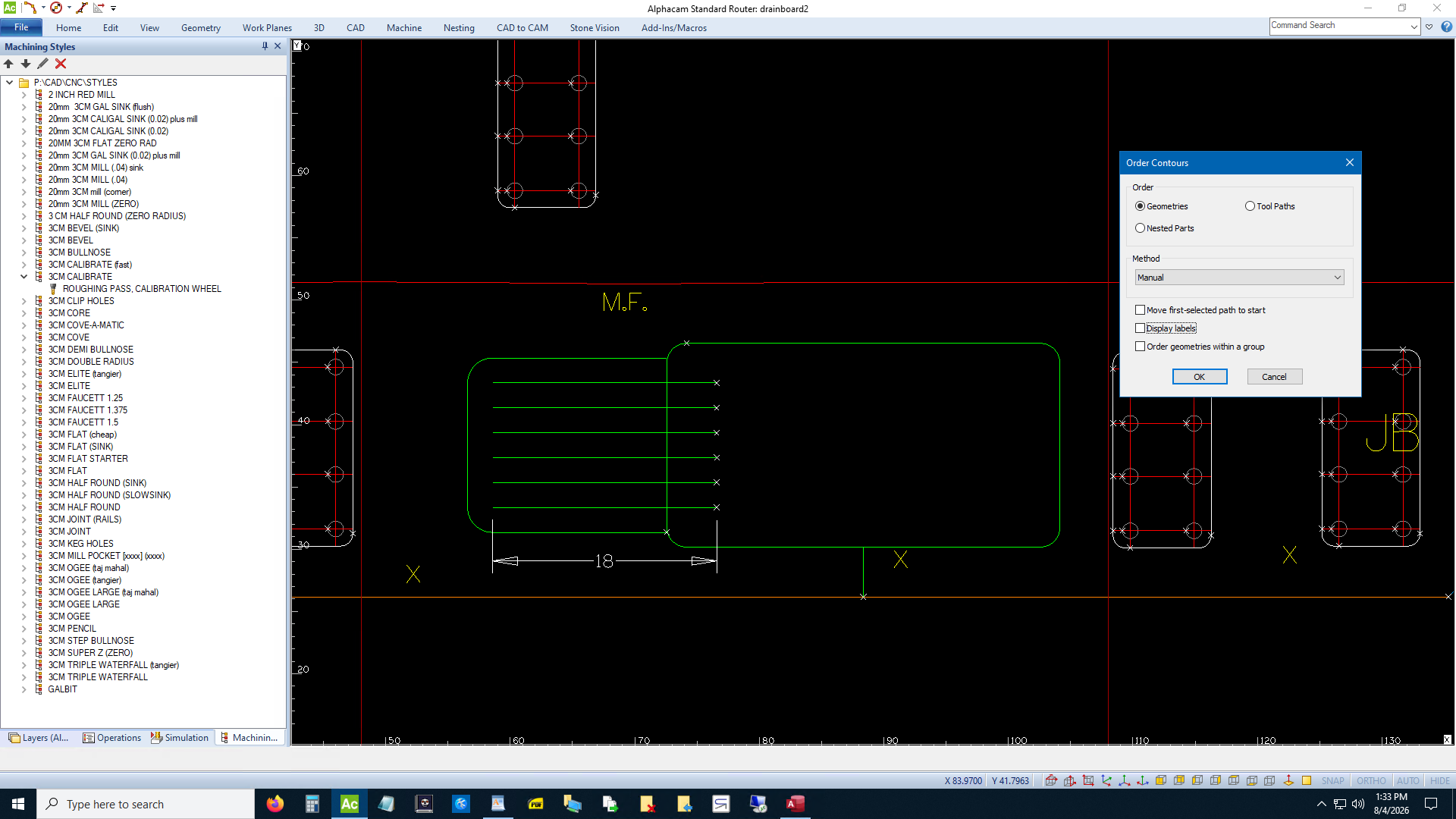
Task: Click the red X delete style icon
Action: click(x=61, y=64)
